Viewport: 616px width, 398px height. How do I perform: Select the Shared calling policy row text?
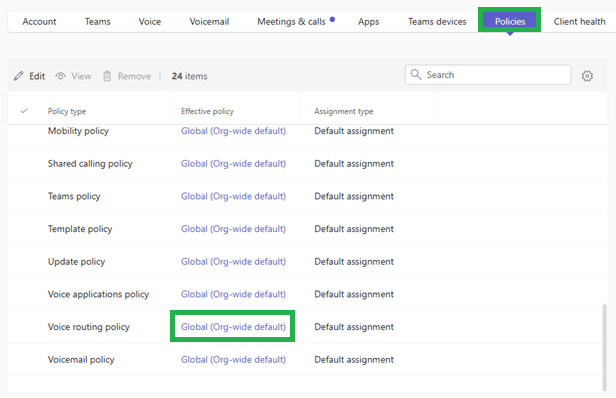click(90, 163)
